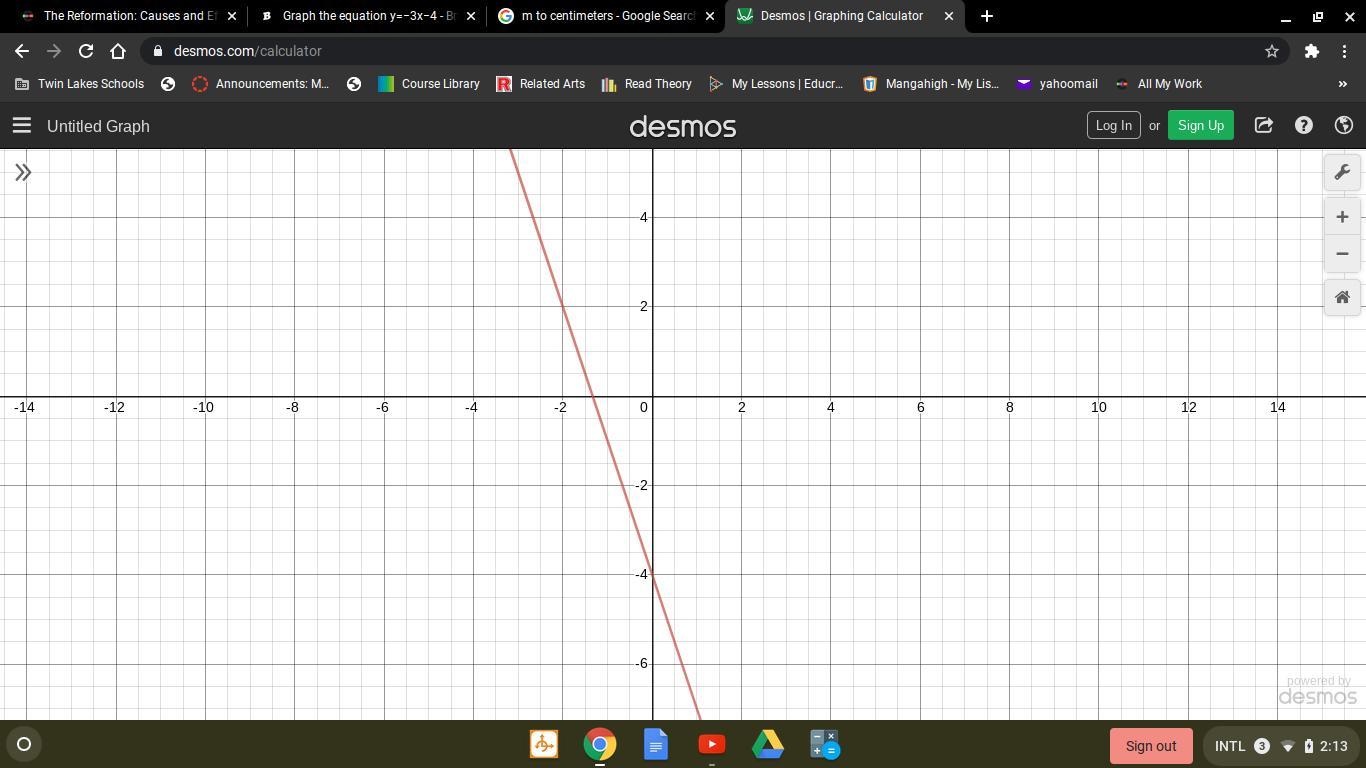Open a new browser tab

tap(986, 16)
